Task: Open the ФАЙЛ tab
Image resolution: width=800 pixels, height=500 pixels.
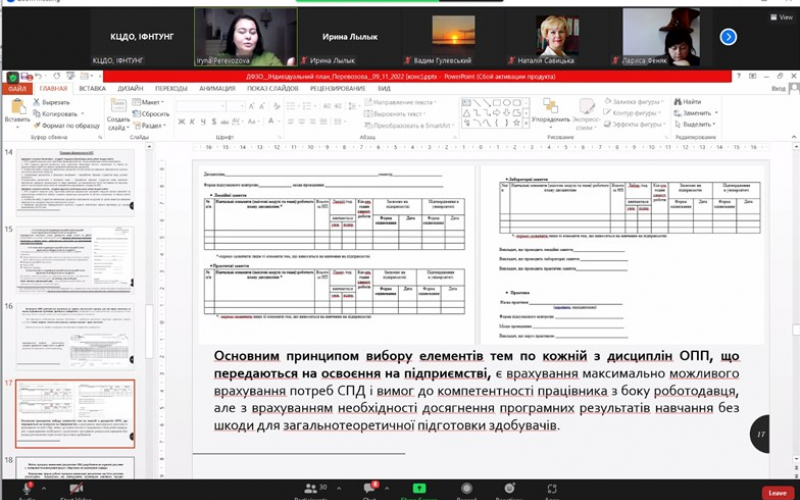Action: pyautogui.click(x=17, y=89)
